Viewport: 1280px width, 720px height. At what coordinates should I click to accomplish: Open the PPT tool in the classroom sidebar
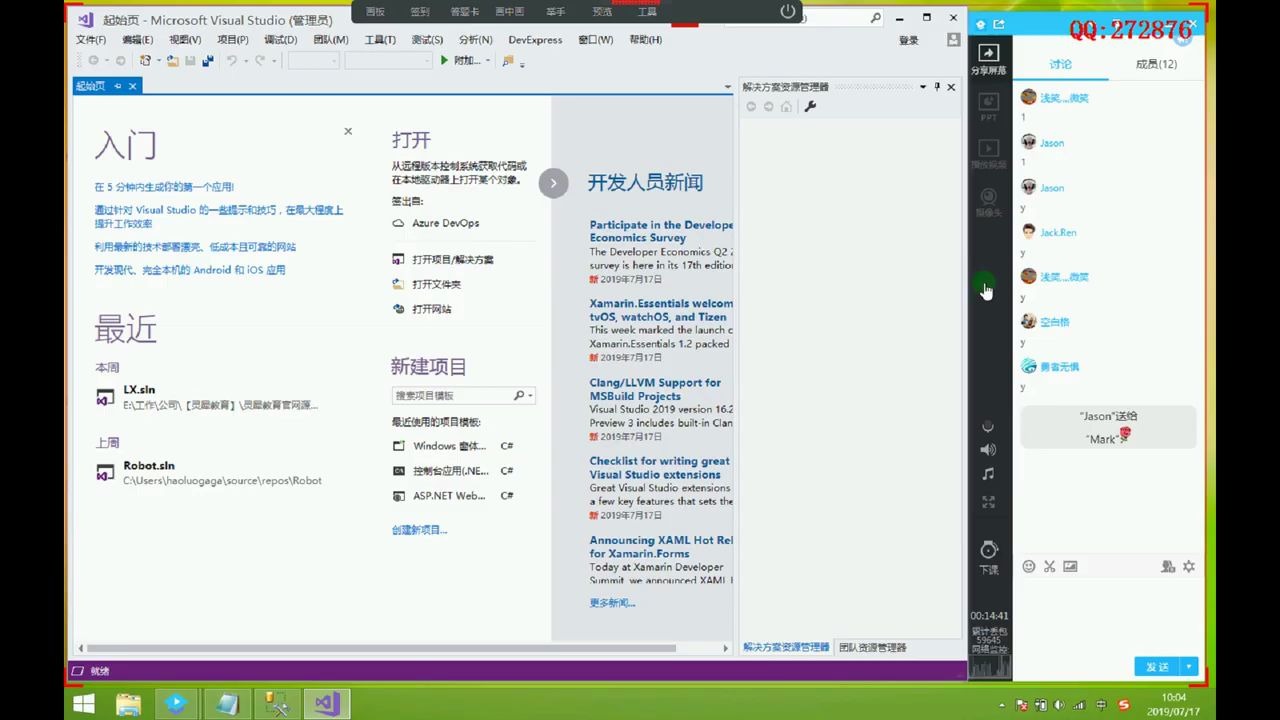(x=988, y=105)
